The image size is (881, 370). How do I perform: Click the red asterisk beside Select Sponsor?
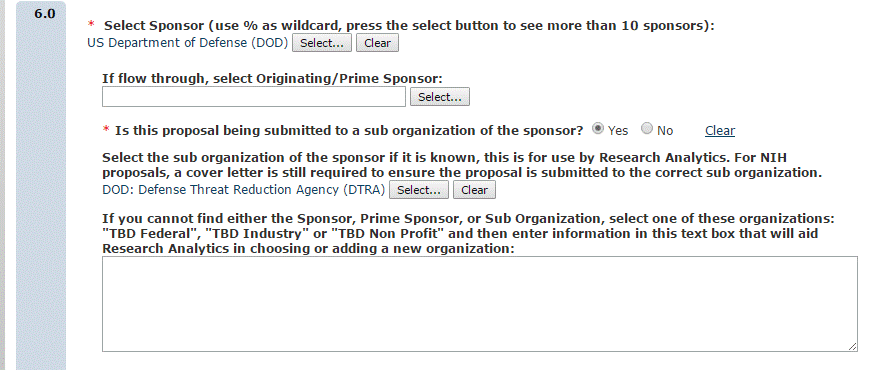(x=91, y=25)
